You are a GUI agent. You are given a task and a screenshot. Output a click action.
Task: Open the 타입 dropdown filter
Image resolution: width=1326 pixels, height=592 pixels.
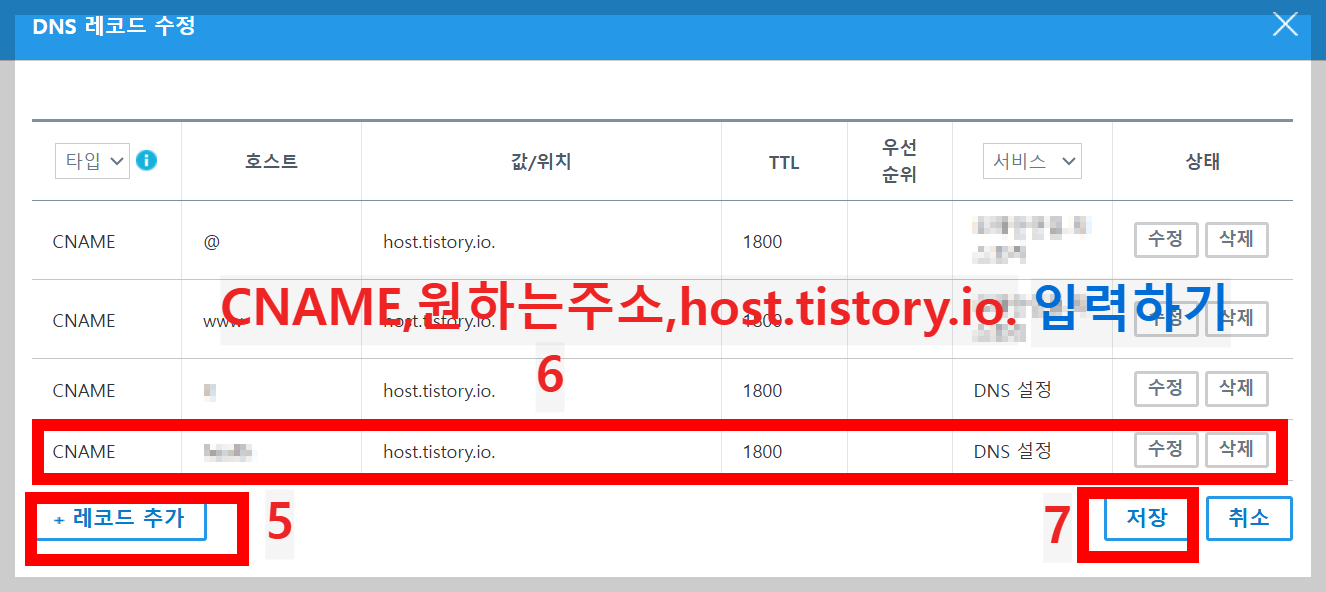pyautogui.click(x=92, y=160)
